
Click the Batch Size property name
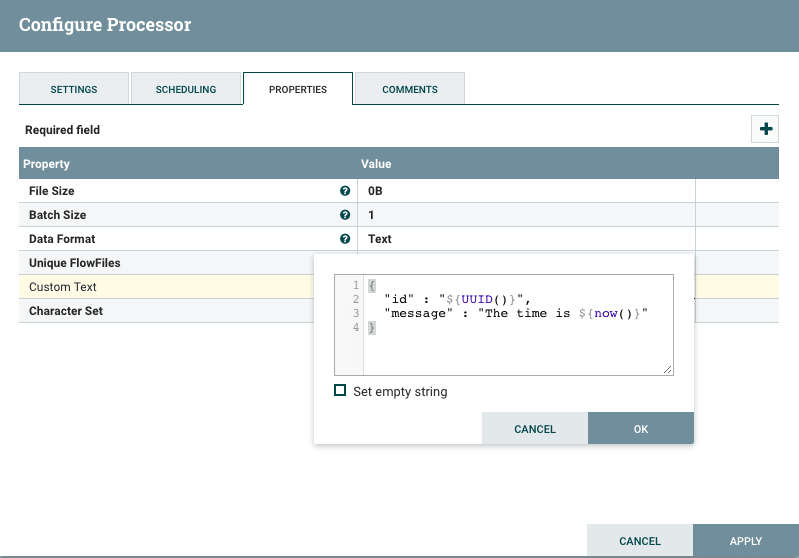pos(58,215)
